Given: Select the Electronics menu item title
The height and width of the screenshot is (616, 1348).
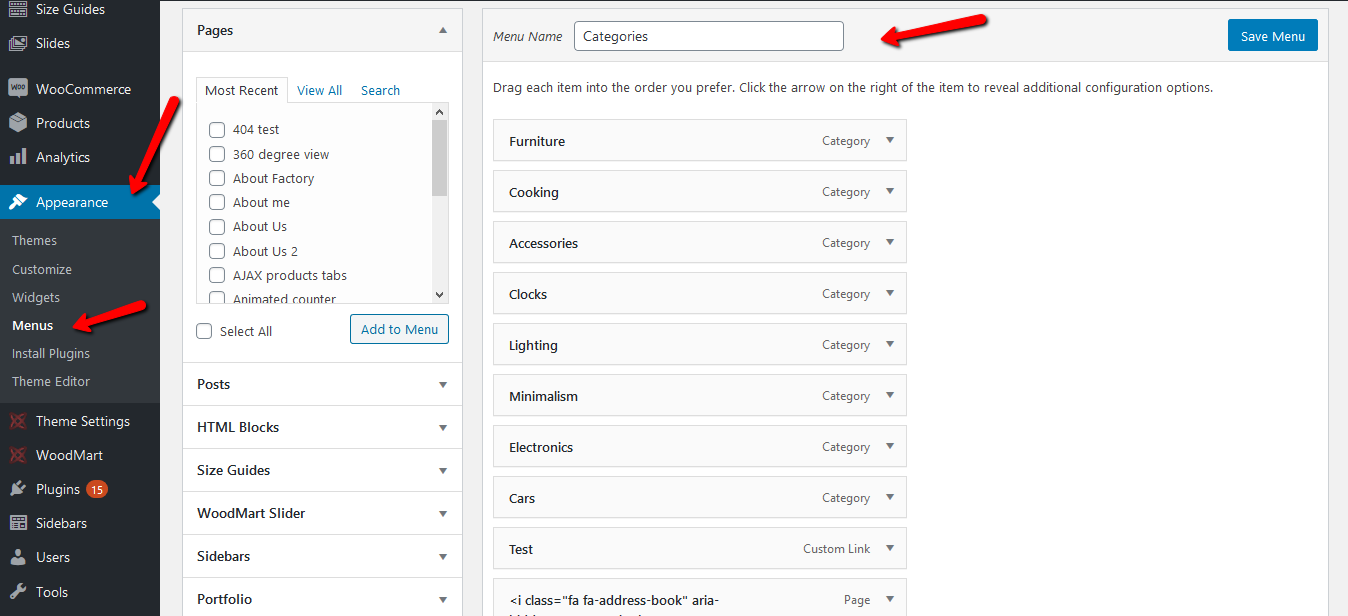Looking at the screenshot, I should (541, 447).
